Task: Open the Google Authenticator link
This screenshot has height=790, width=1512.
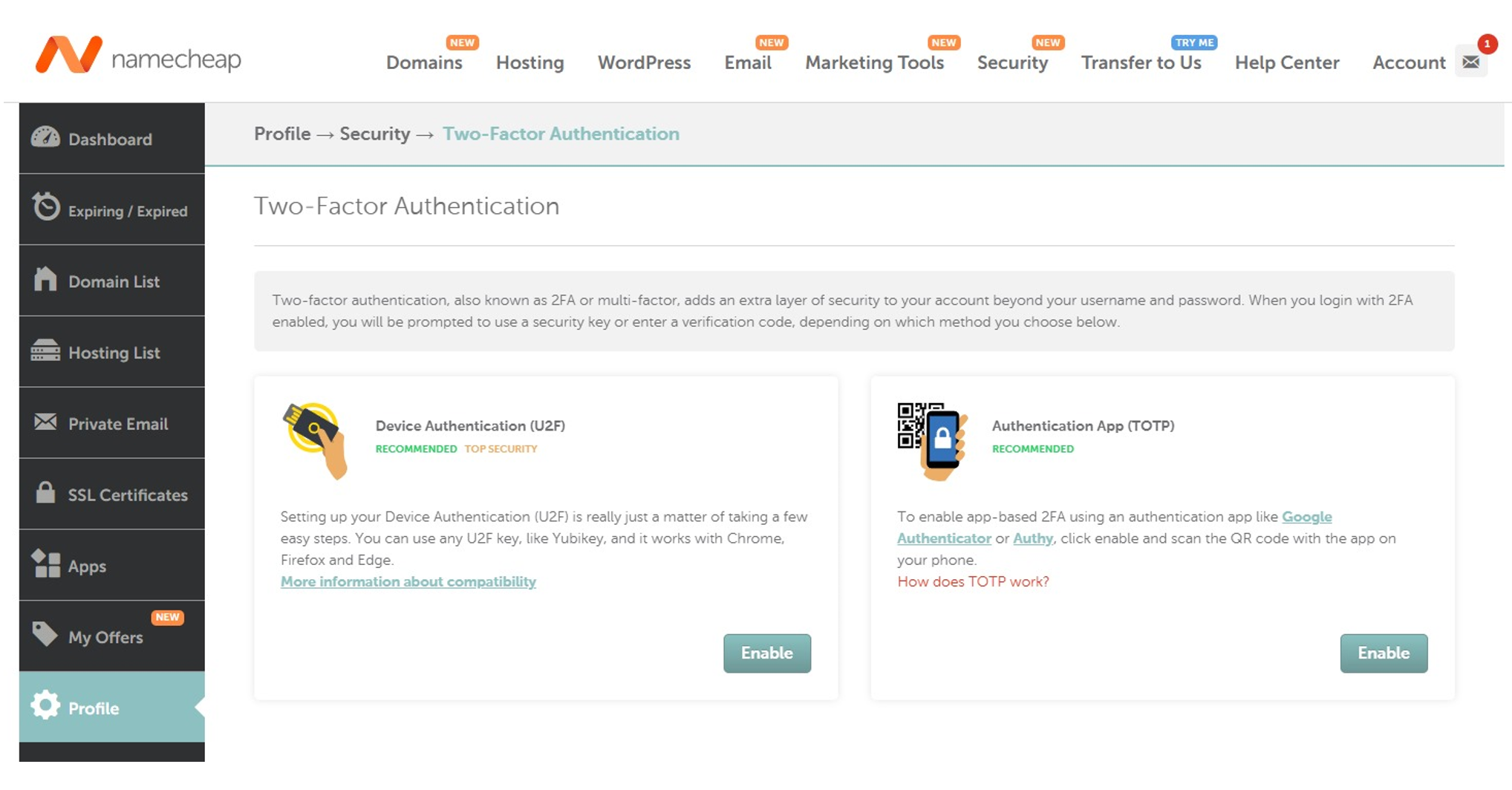Action: 1306,517
